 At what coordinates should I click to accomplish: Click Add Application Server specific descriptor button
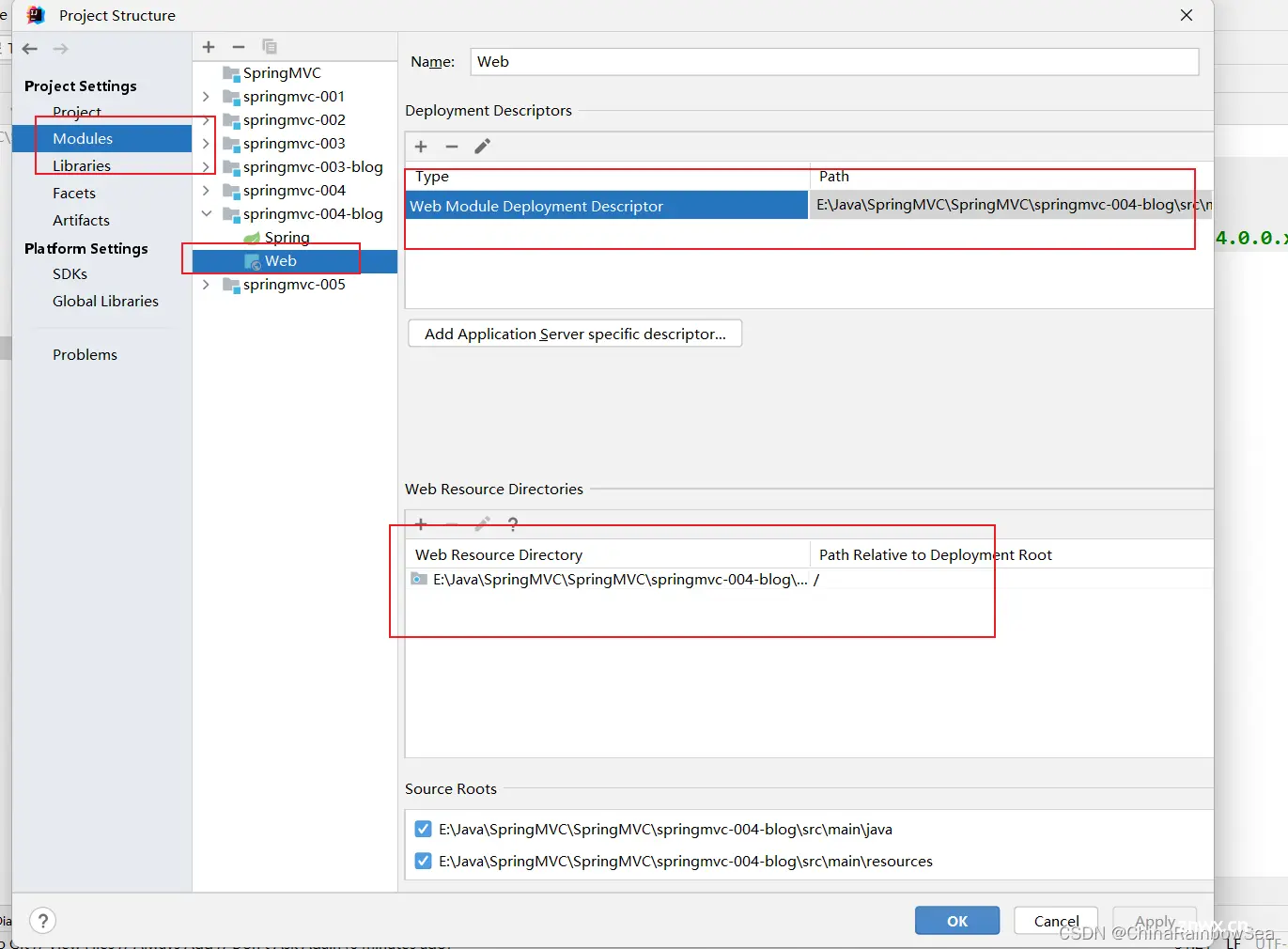point(575,334)
